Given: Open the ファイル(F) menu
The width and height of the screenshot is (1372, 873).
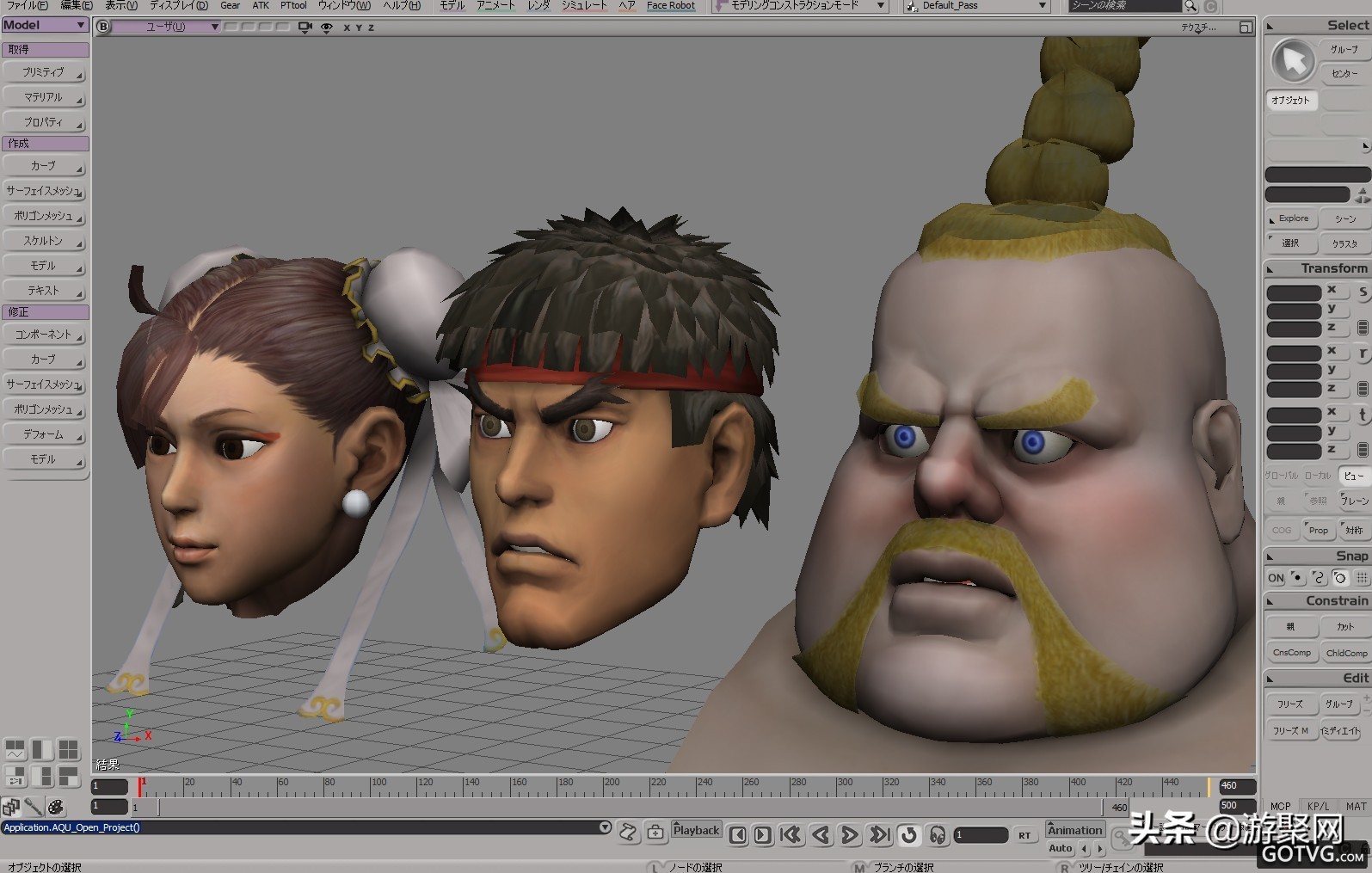Looking at the screenshot, I should click(28, 6).
